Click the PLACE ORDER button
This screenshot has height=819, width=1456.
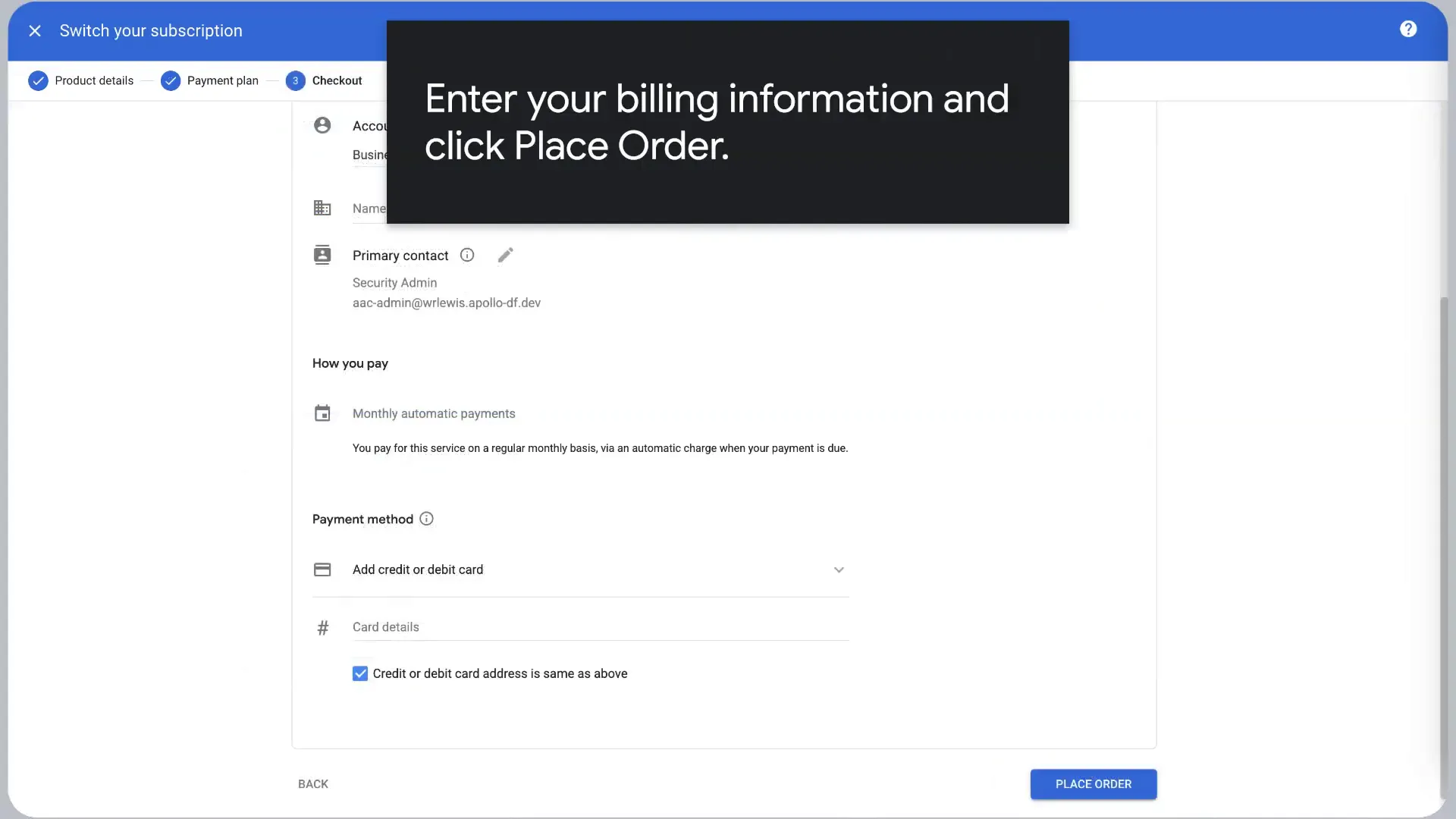1093,784
